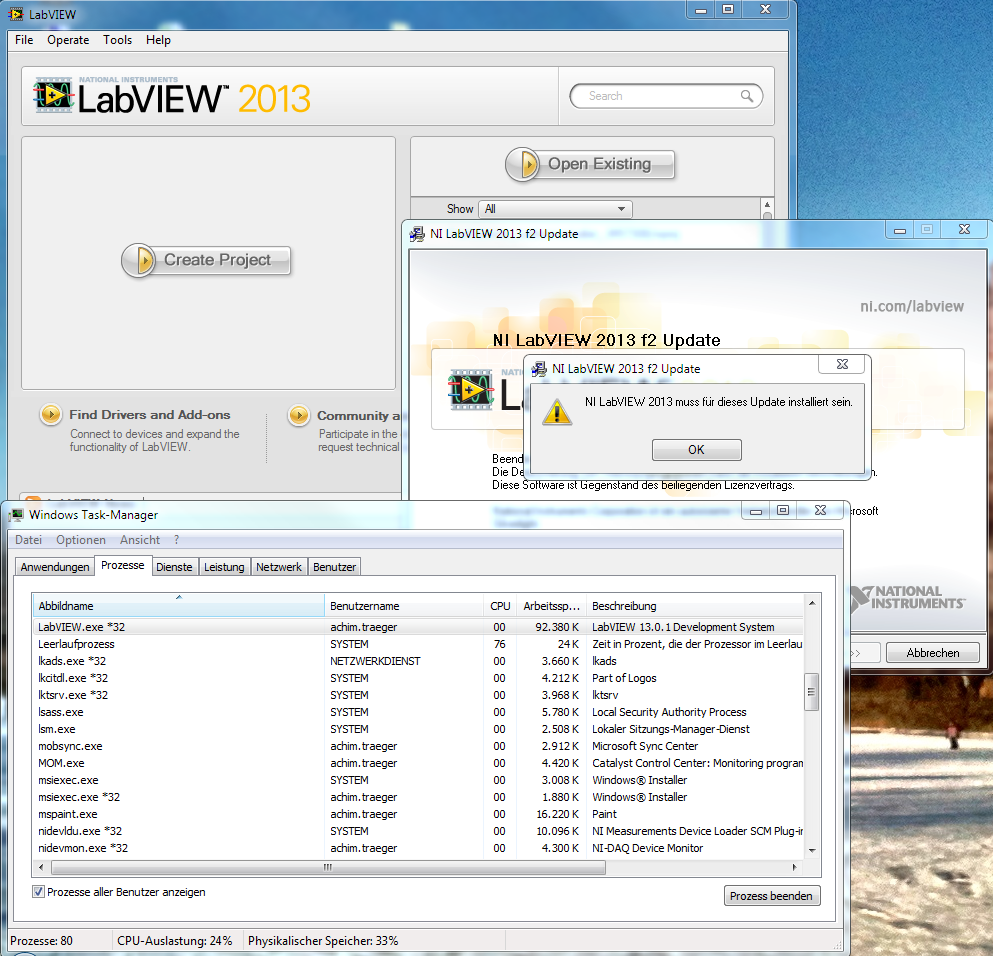Sort processes by CPU column header
The height and width of the screenshot is (956, 993).
coord(500,606)
